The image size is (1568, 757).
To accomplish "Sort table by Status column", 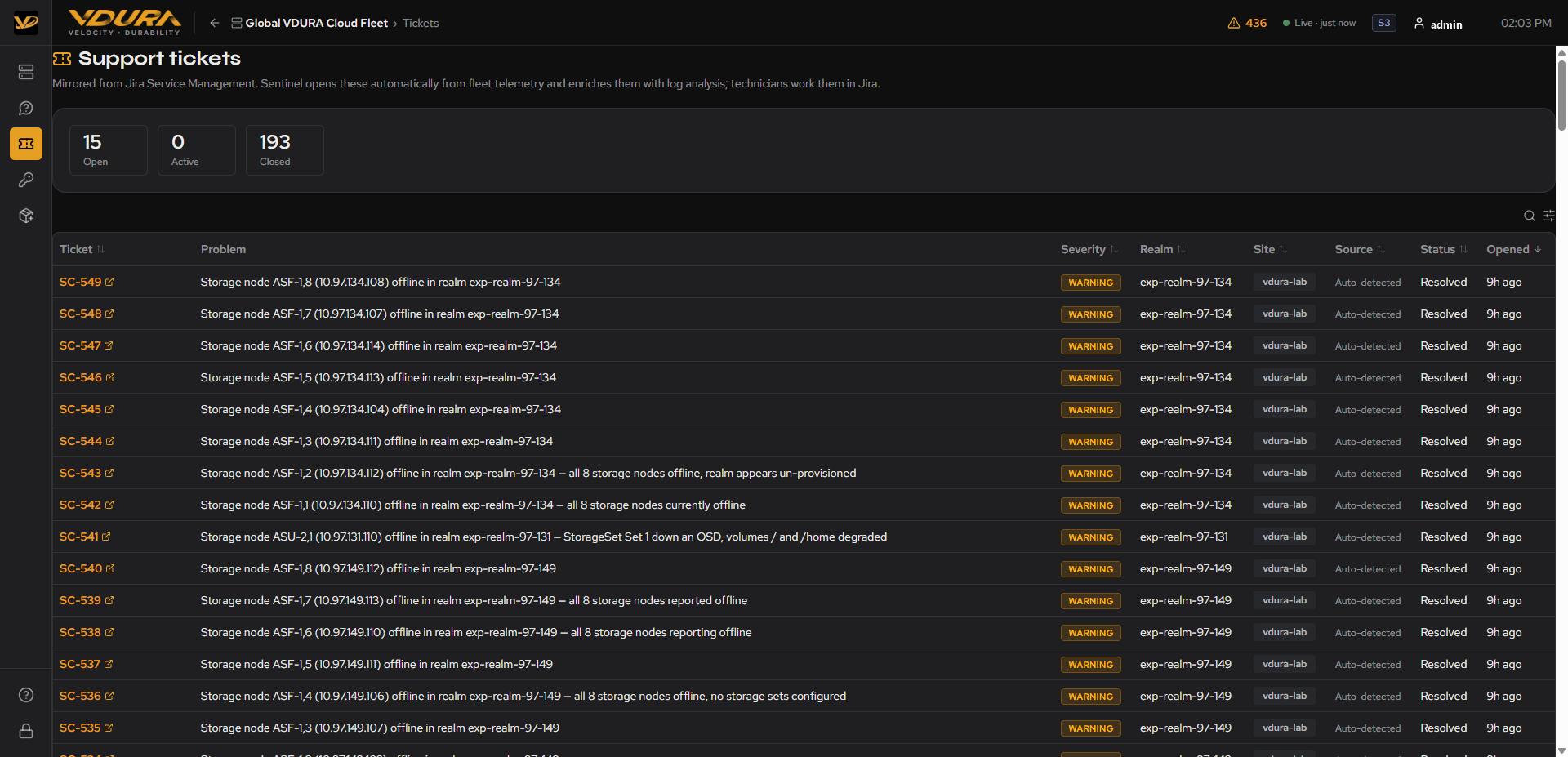I will pyautogui.click(x=1444, y=249).
